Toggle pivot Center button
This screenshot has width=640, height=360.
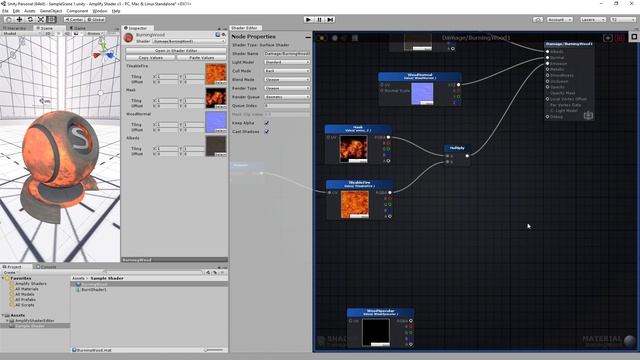73,19
